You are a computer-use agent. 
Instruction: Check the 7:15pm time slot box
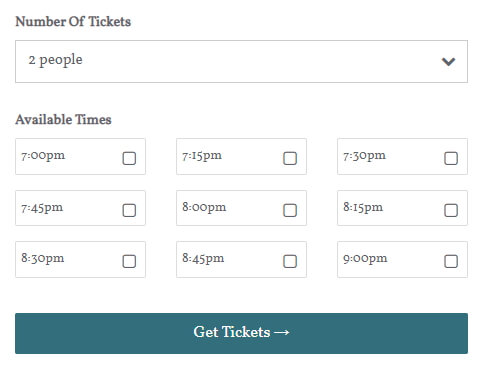(290, 158)
